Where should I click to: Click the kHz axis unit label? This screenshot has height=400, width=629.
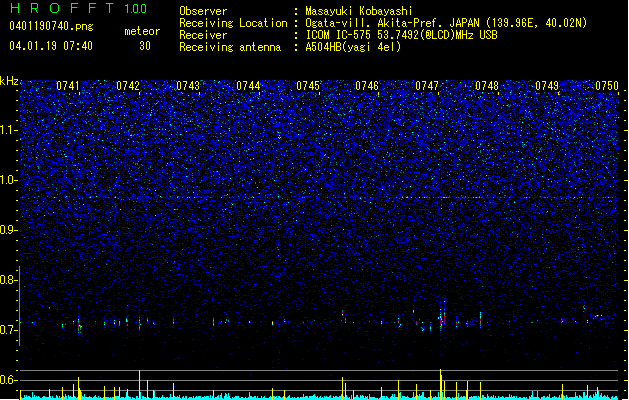[9, 81]
